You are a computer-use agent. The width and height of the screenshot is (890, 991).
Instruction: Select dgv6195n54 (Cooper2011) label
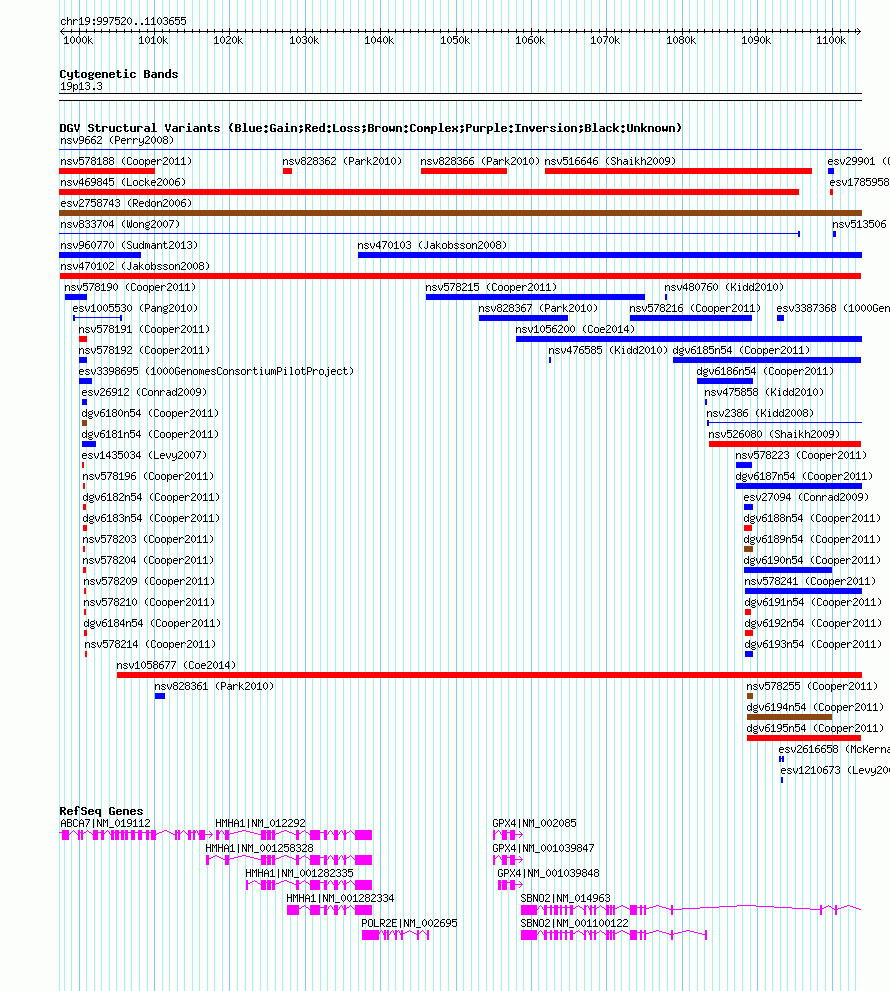pos(815,728)
